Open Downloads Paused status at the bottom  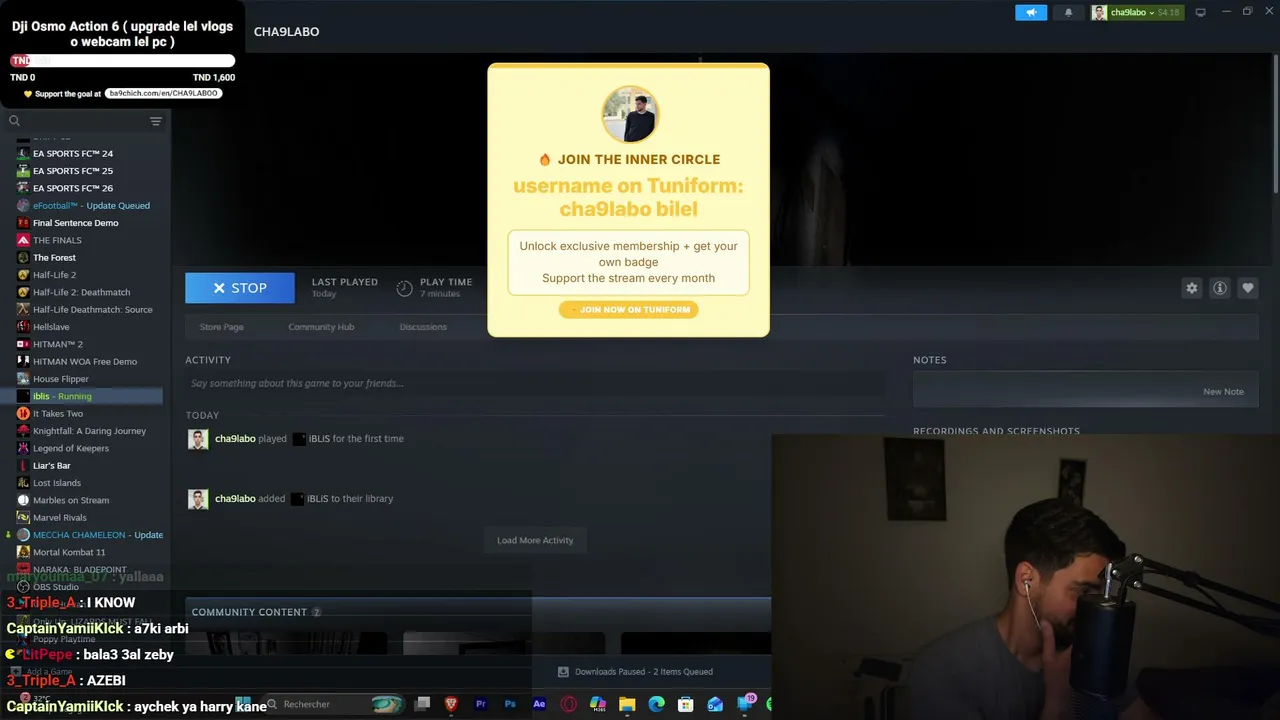[635, 672]
